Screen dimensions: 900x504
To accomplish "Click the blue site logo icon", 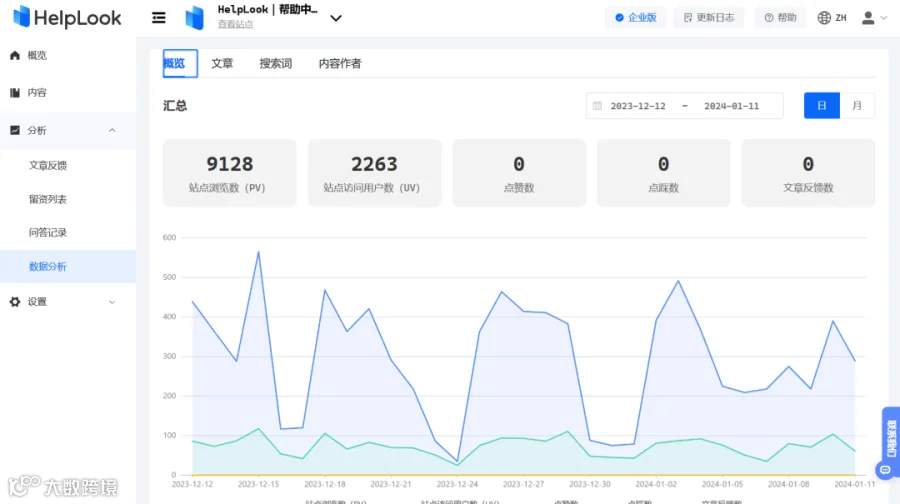I will click(x=195, y=18).
